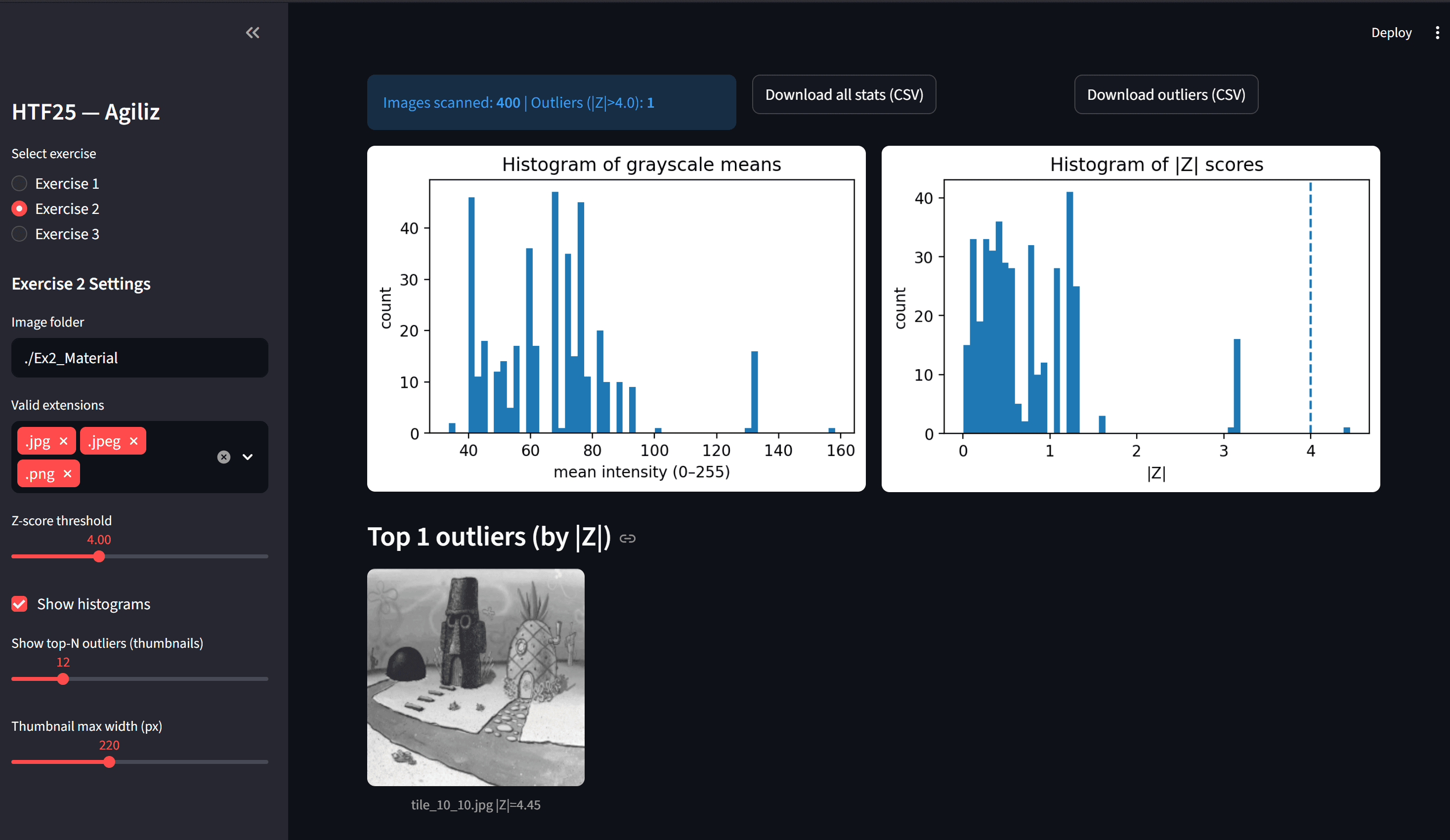This screenshot has height=840, width=1450.
Task: Collapse the sidebar with double-chevron icon
Action: point(253,33)
